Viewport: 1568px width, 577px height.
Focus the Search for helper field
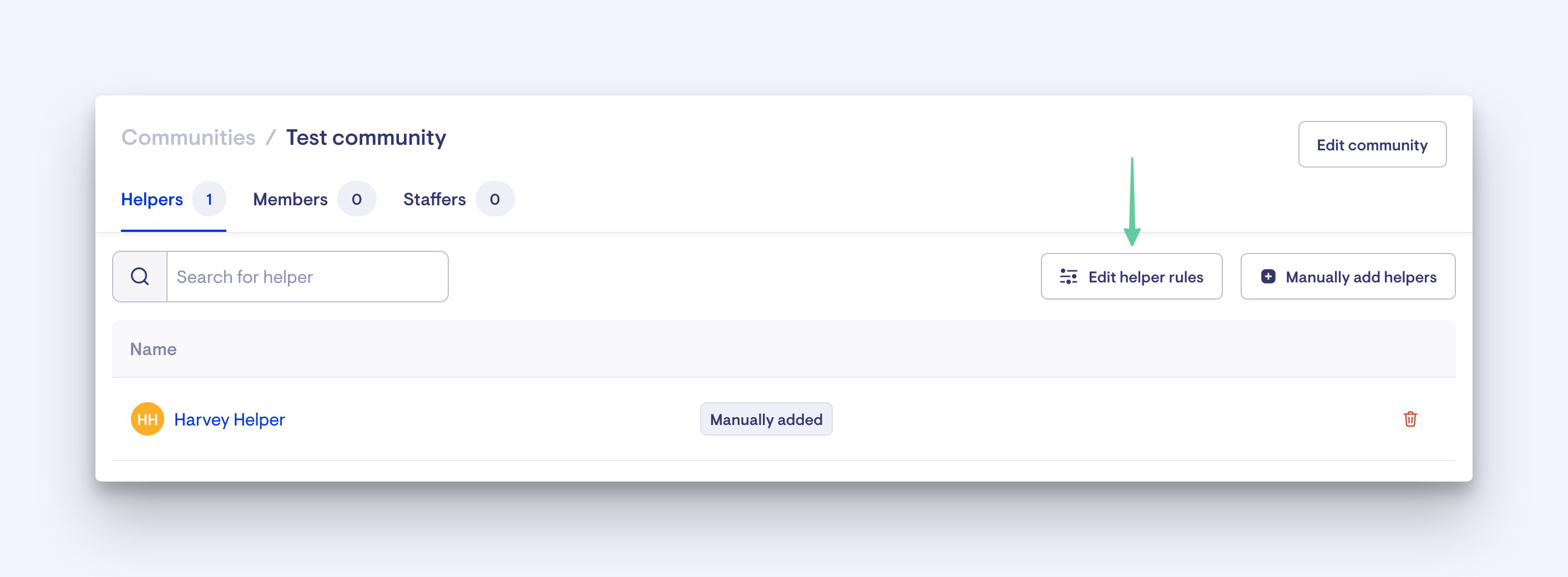(307, 277)
